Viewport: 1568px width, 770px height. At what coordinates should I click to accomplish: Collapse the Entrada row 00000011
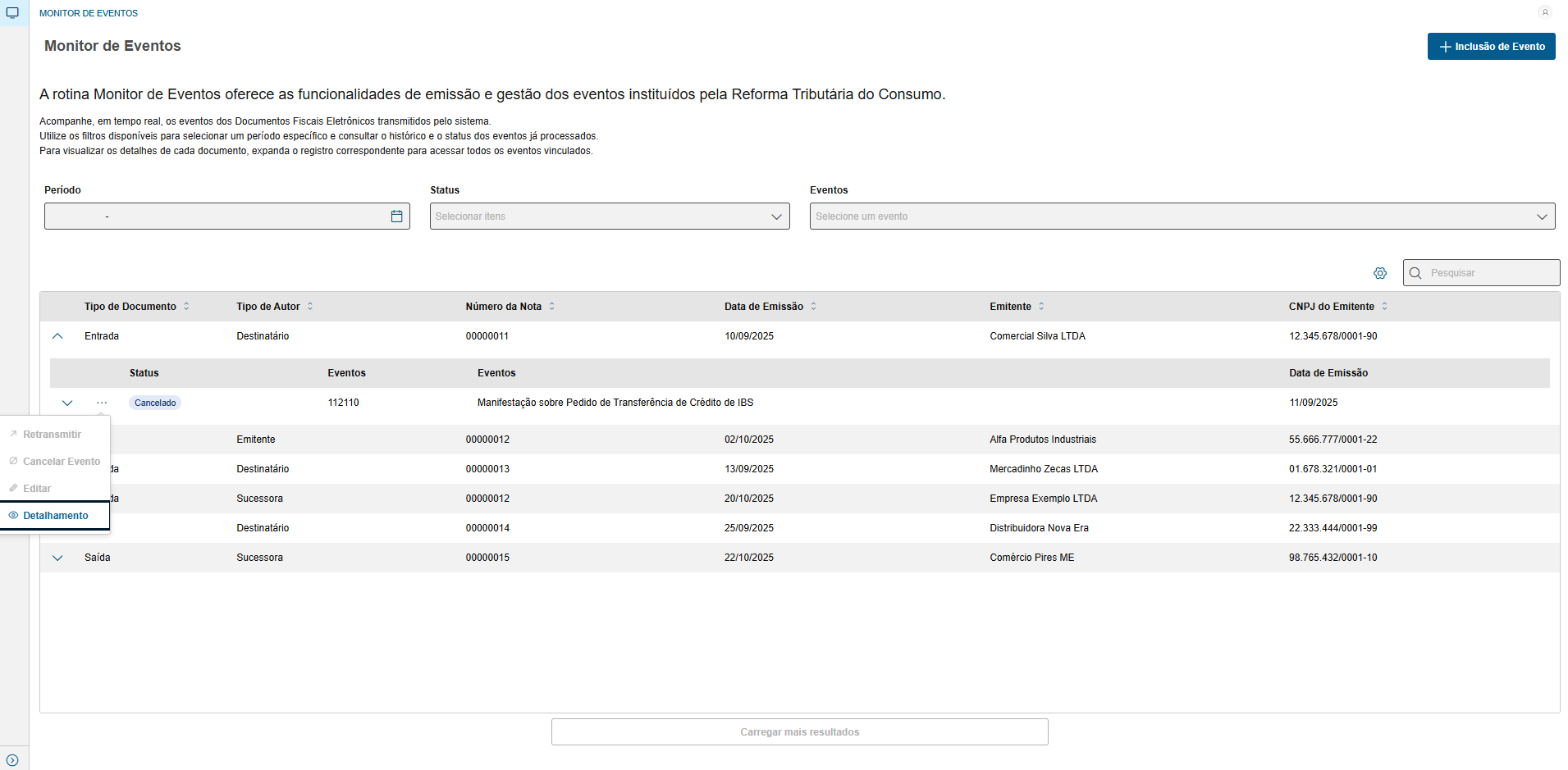(57, 336)
